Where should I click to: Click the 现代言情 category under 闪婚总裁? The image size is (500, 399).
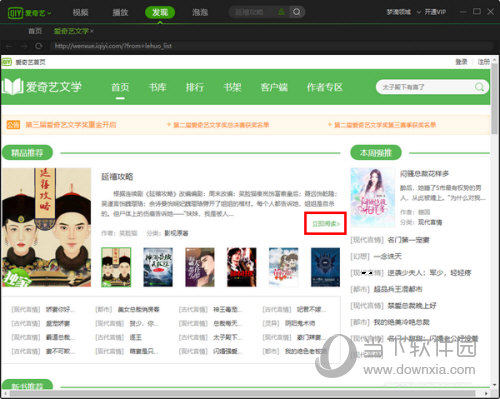pos(430,222)
